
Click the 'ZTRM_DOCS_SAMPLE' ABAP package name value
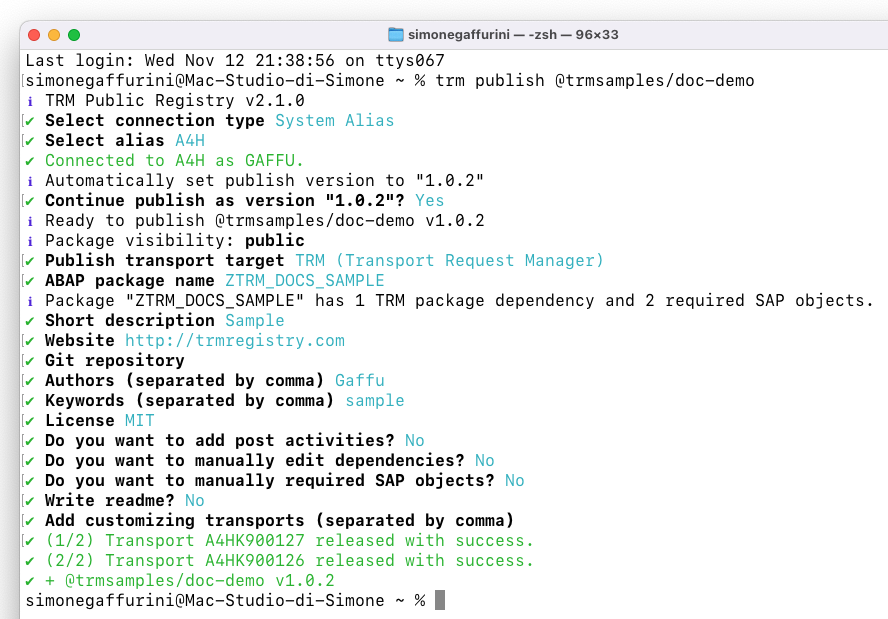(x=305, y=280)
